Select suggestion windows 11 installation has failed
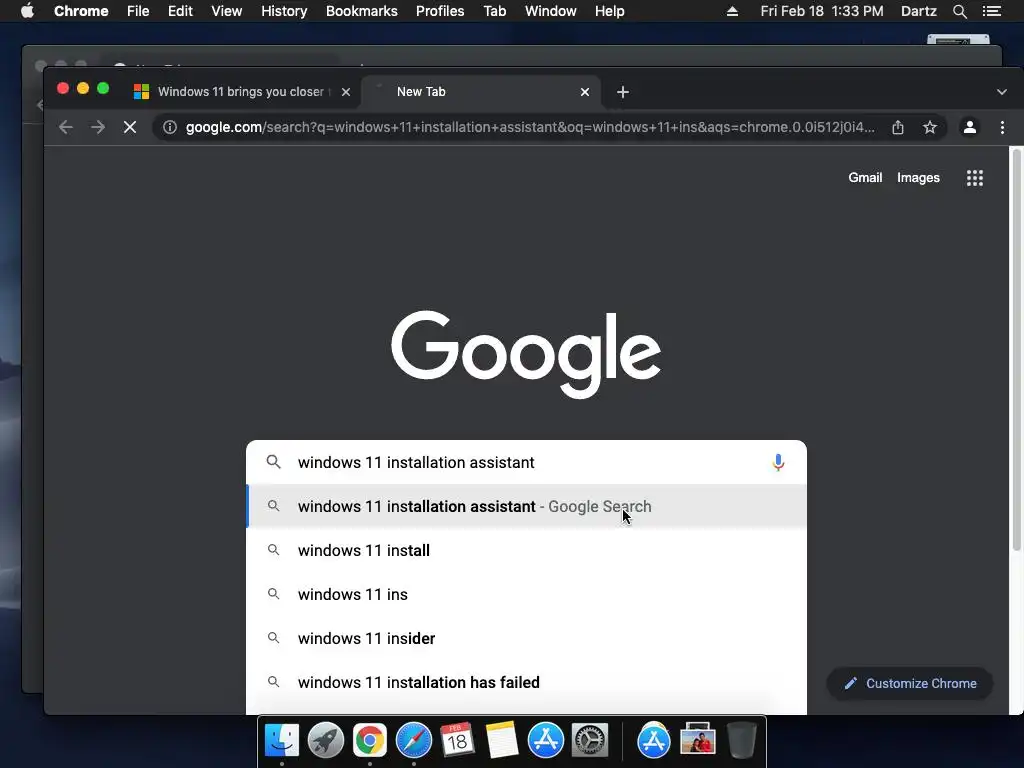 tap(526, 682)
